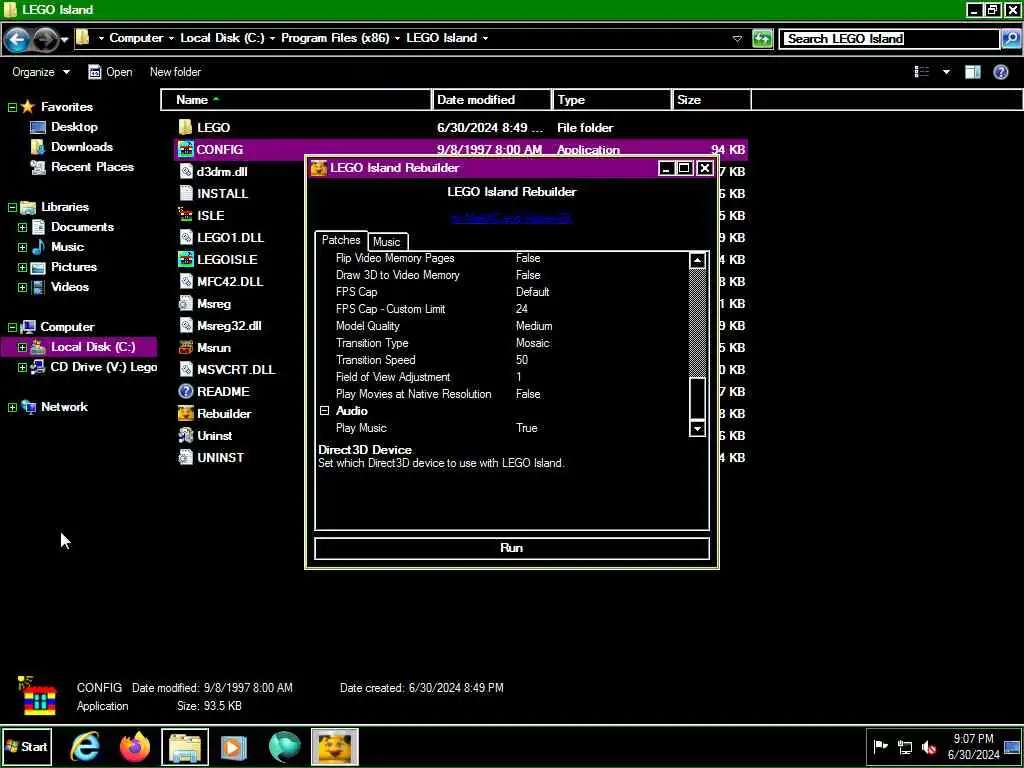Click the Rebuilder scrollbar up arrow
Screen dimensions: 1024x768
(x=697, y=261)
